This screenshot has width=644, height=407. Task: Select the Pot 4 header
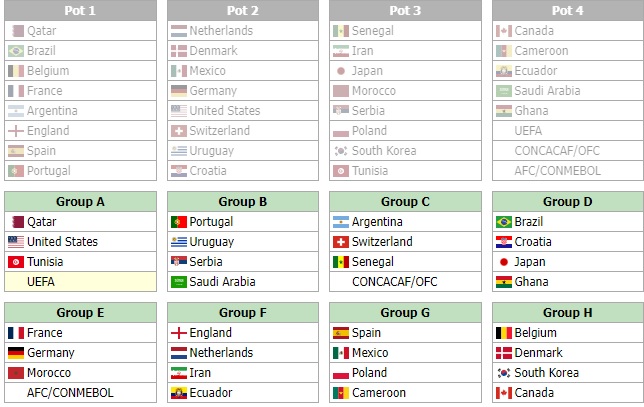(568, 10)
